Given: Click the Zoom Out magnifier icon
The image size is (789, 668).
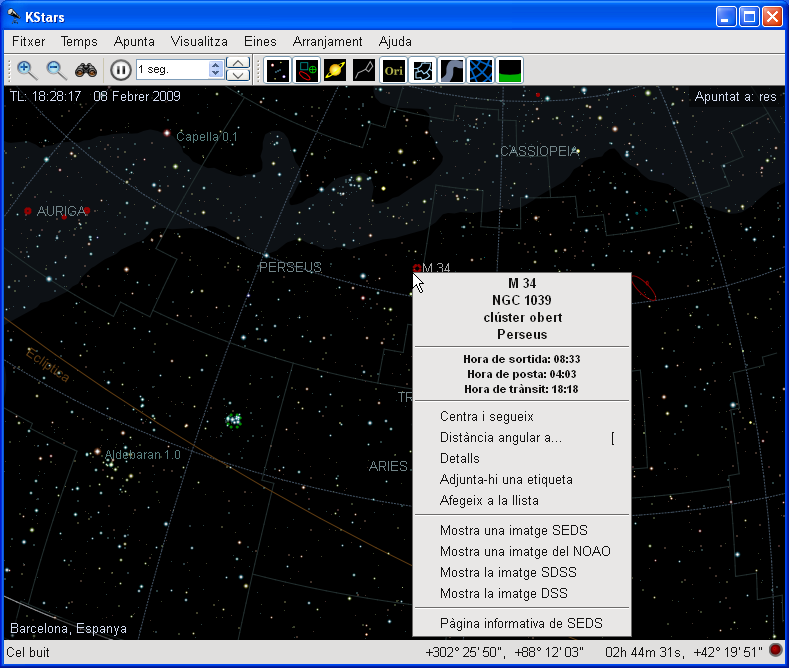Looking at the screenshot, I should (56, 70).
